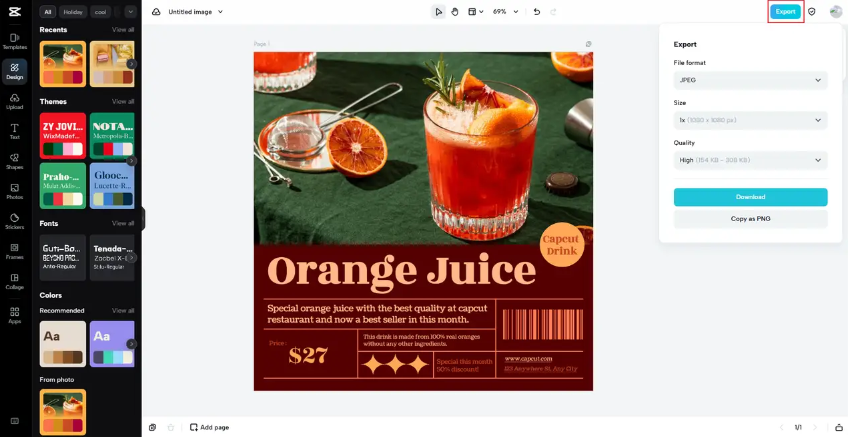Click the Add page button

209,427
